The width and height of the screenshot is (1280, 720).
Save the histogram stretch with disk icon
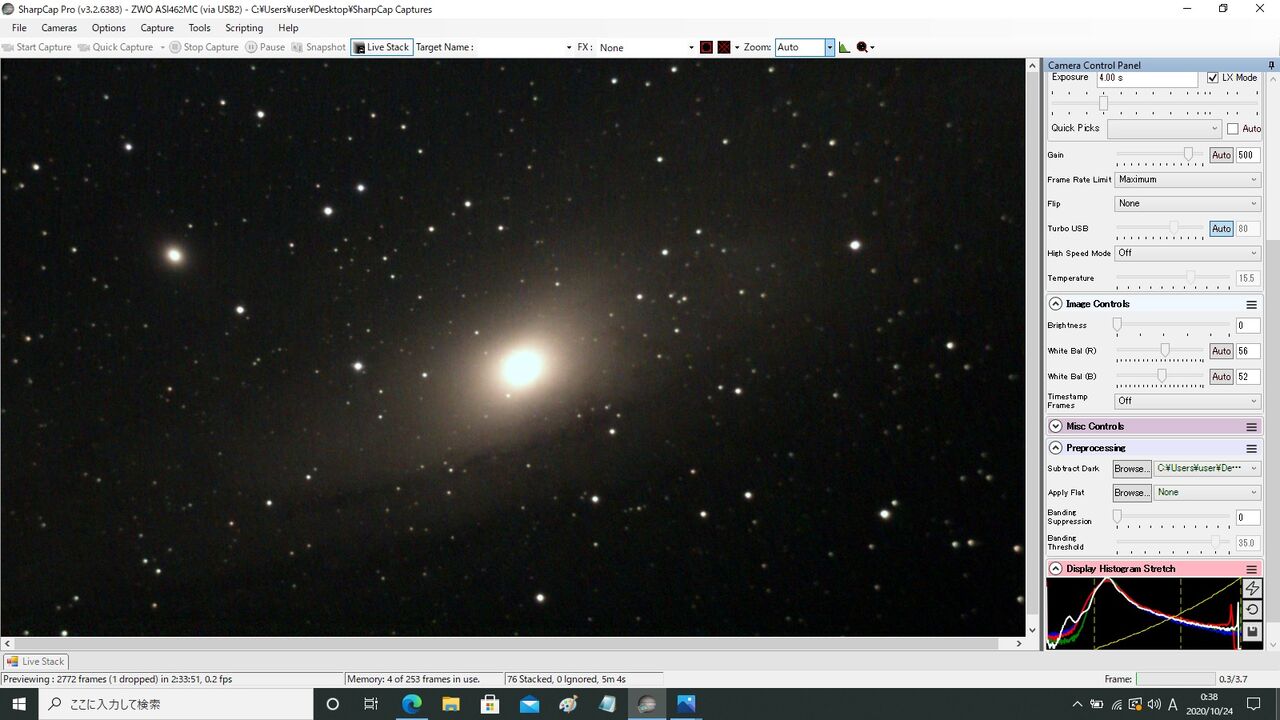coord(1252,631)
